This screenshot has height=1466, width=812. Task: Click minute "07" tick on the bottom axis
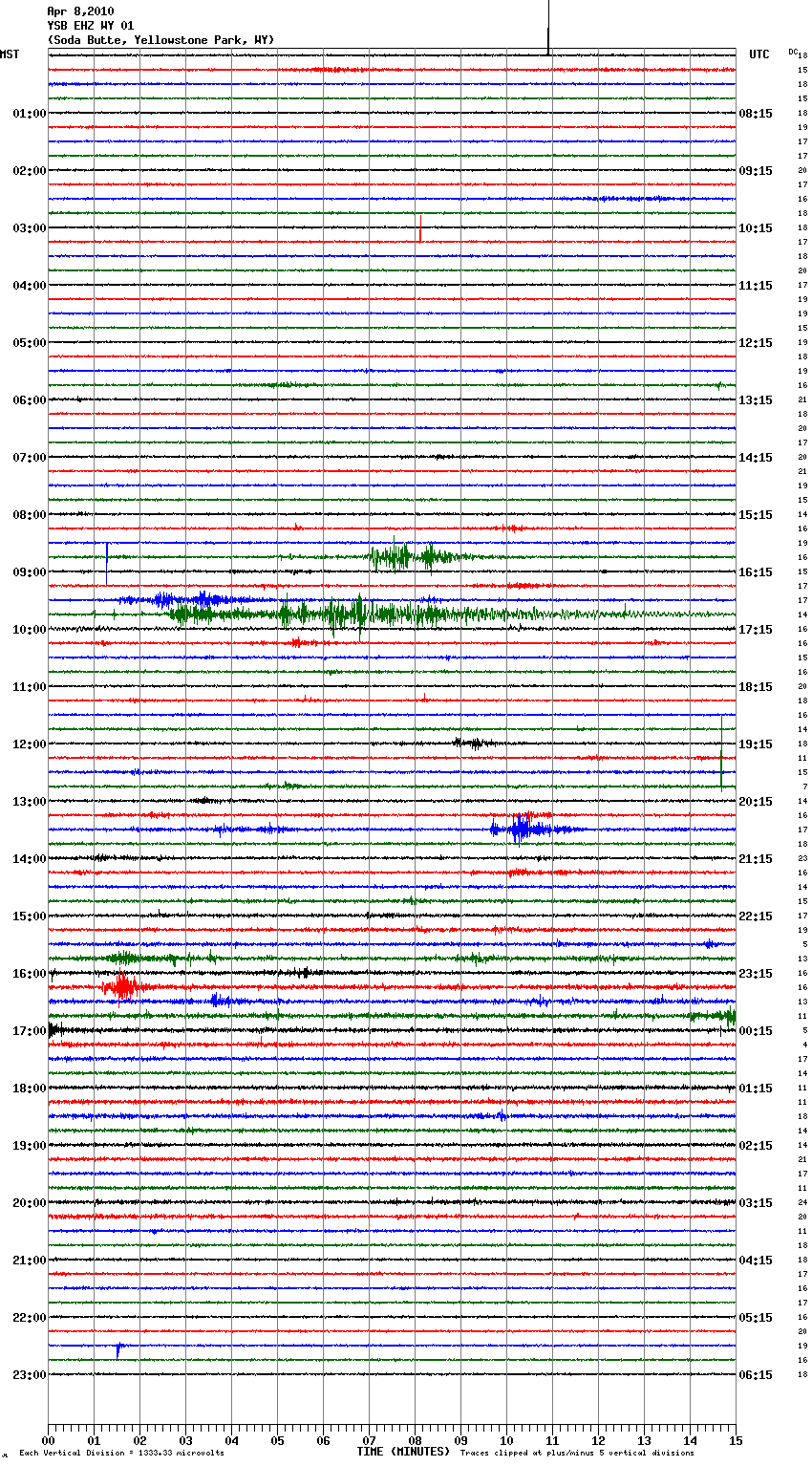[x=369, y=1440]
